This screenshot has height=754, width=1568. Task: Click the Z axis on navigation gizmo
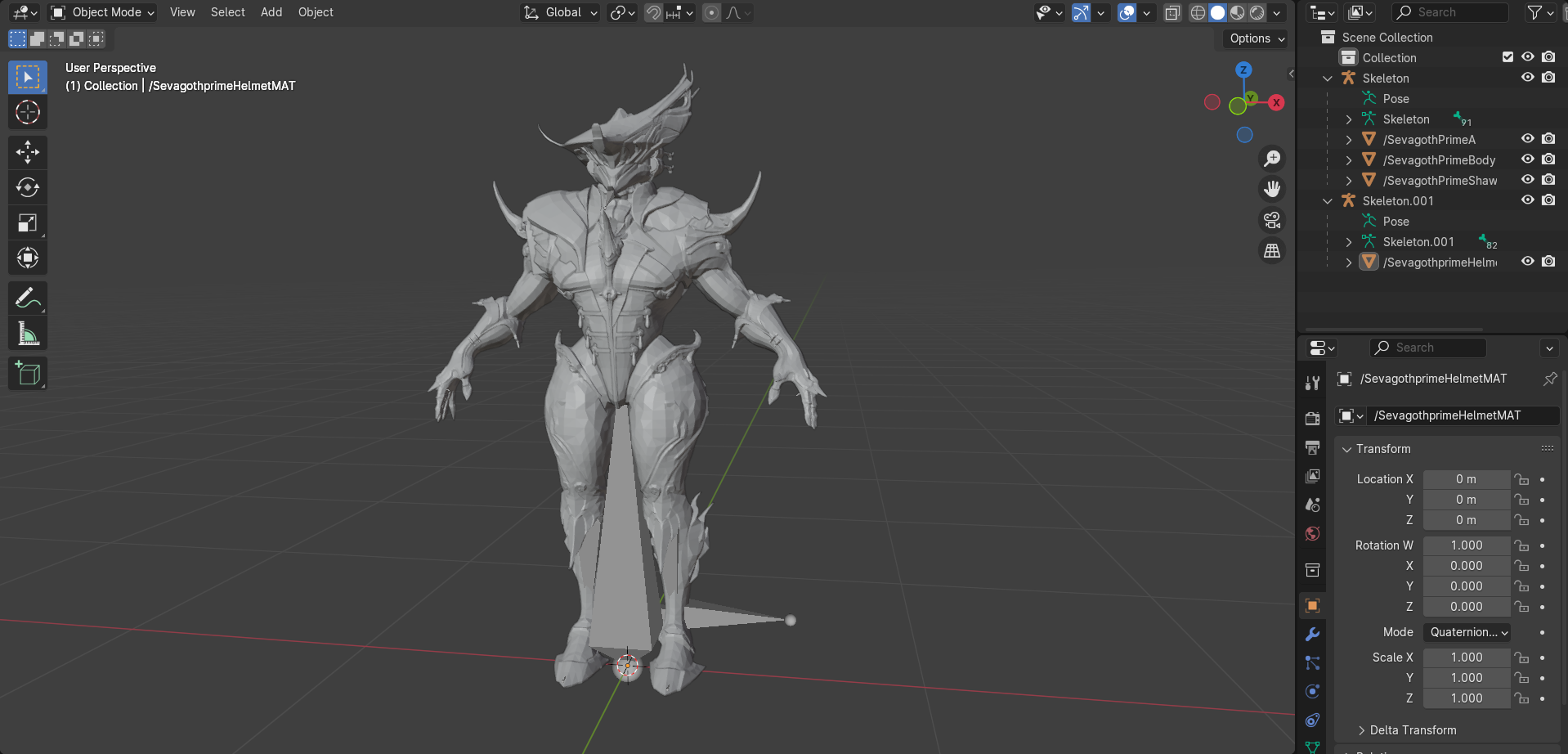point(1243,70)
